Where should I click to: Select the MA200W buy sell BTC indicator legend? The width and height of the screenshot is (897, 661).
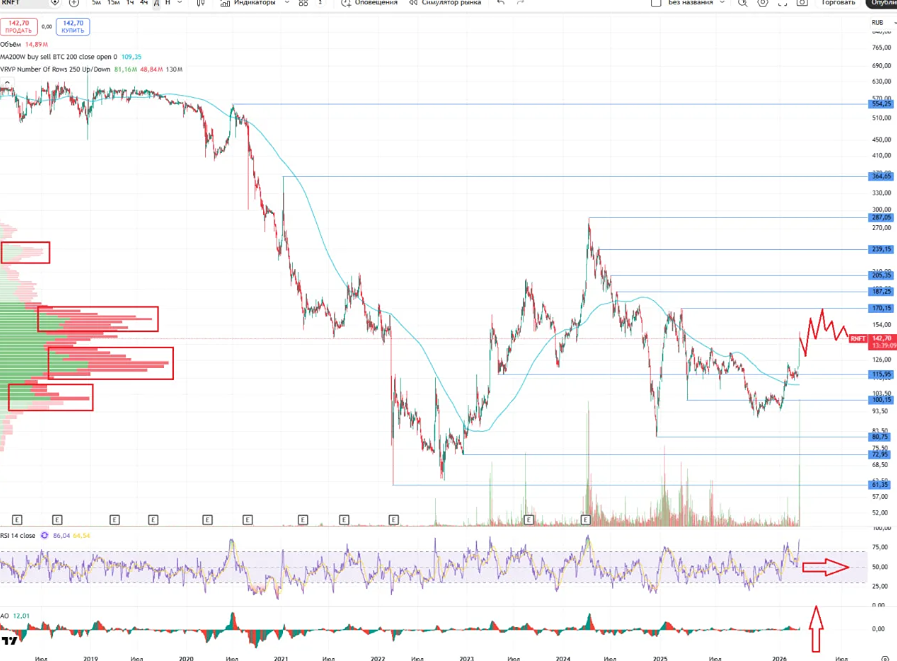pos(71,57)
